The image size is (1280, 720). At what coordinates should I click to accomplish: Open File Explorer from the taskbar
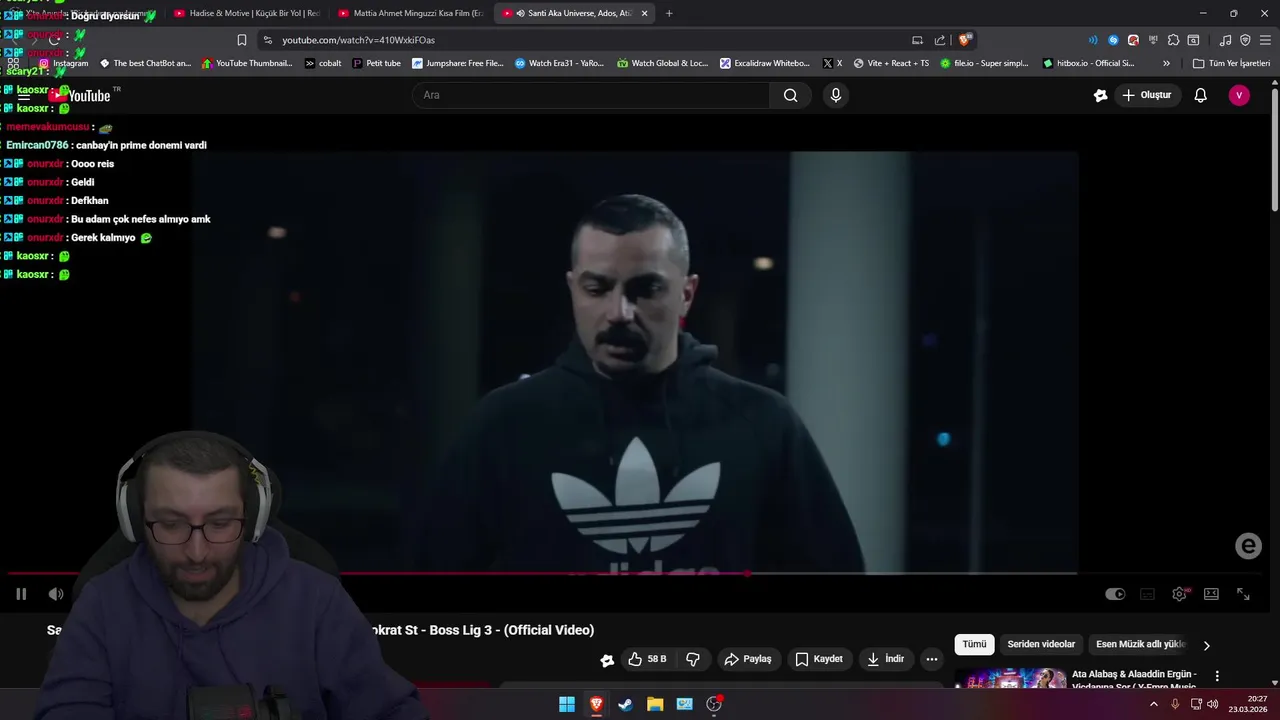tap(655, 704)
